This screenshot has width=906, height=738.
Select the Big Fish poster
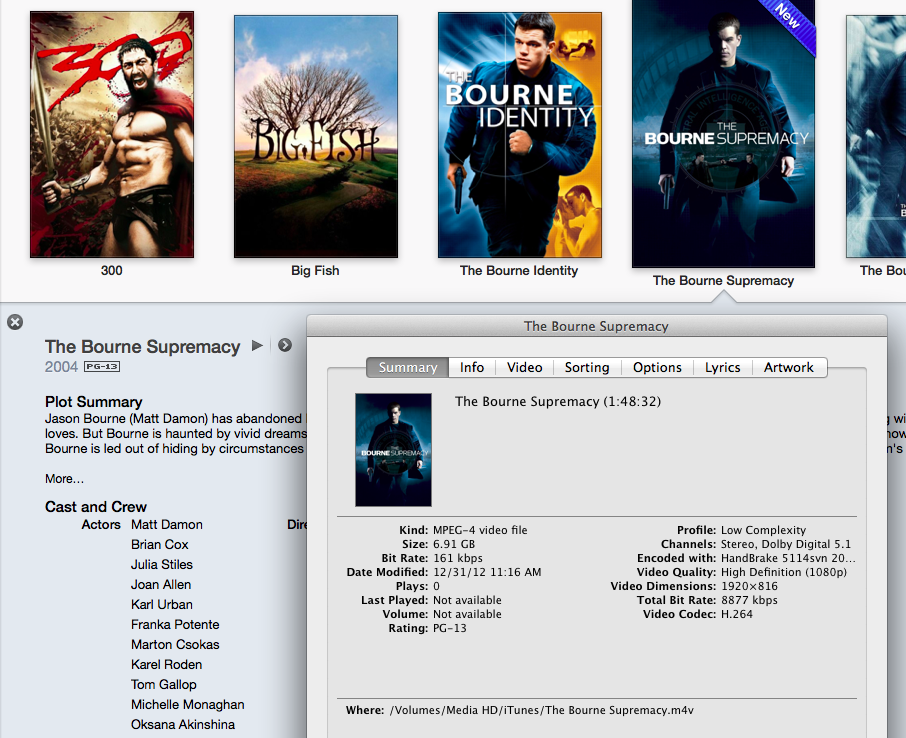point(315,136)
